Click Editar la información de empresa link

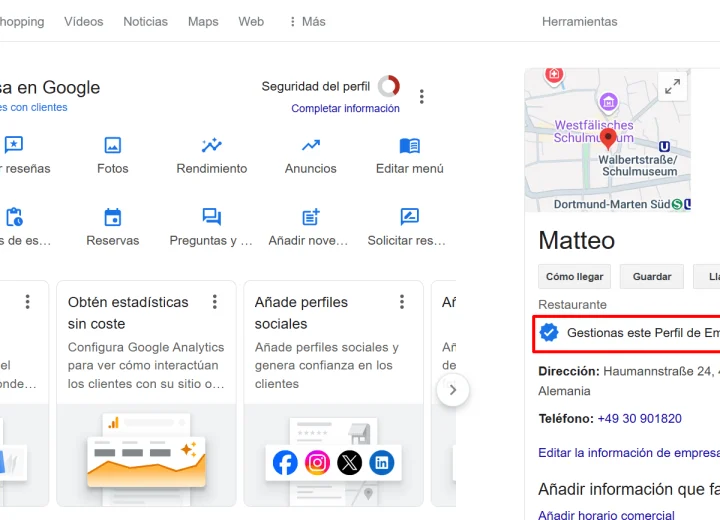click(x=629, y=453)
